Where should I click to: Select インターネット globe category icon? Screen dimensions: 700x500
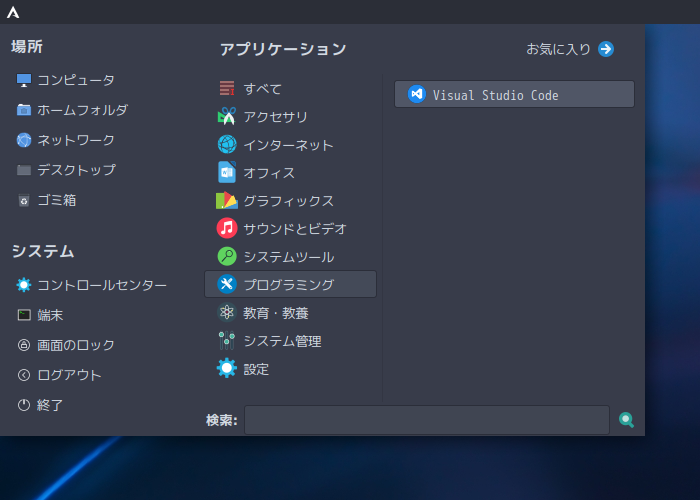(227, 144)
